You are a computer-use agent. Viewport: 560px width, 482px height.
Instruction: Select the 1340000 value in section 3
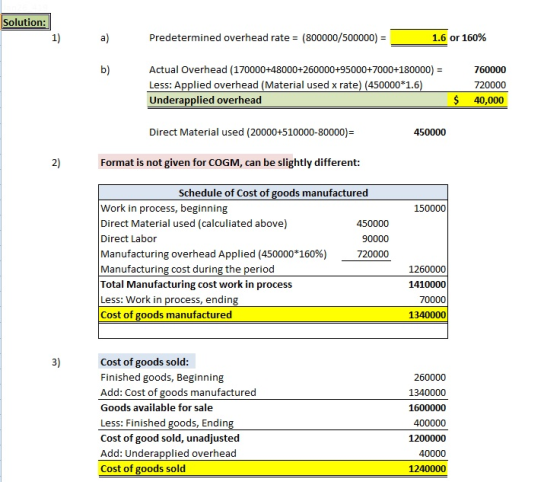427,393
